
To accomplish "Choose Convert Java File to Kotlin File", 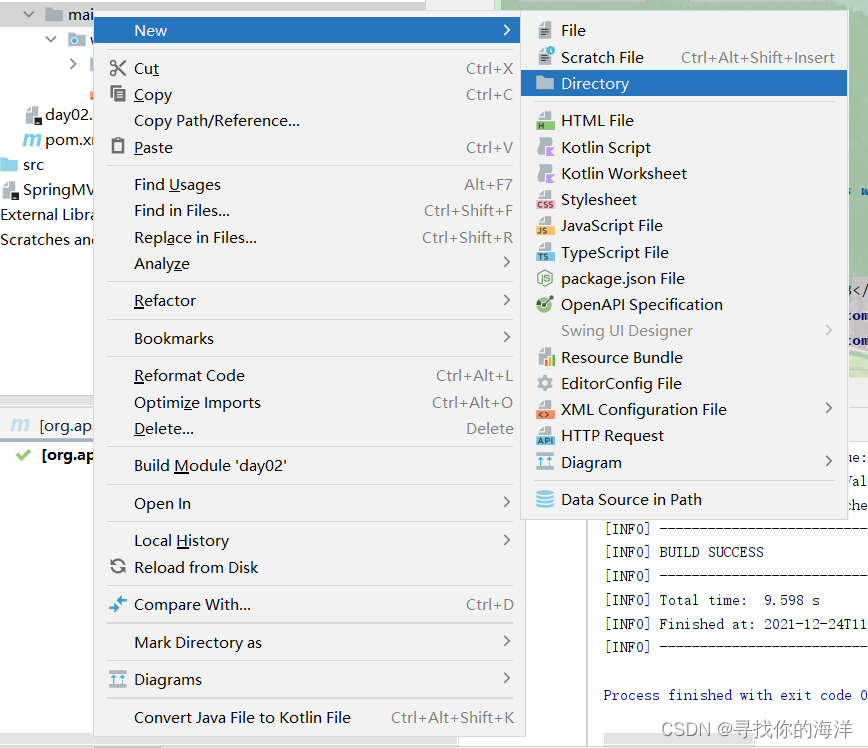I will tap(309, 718).
